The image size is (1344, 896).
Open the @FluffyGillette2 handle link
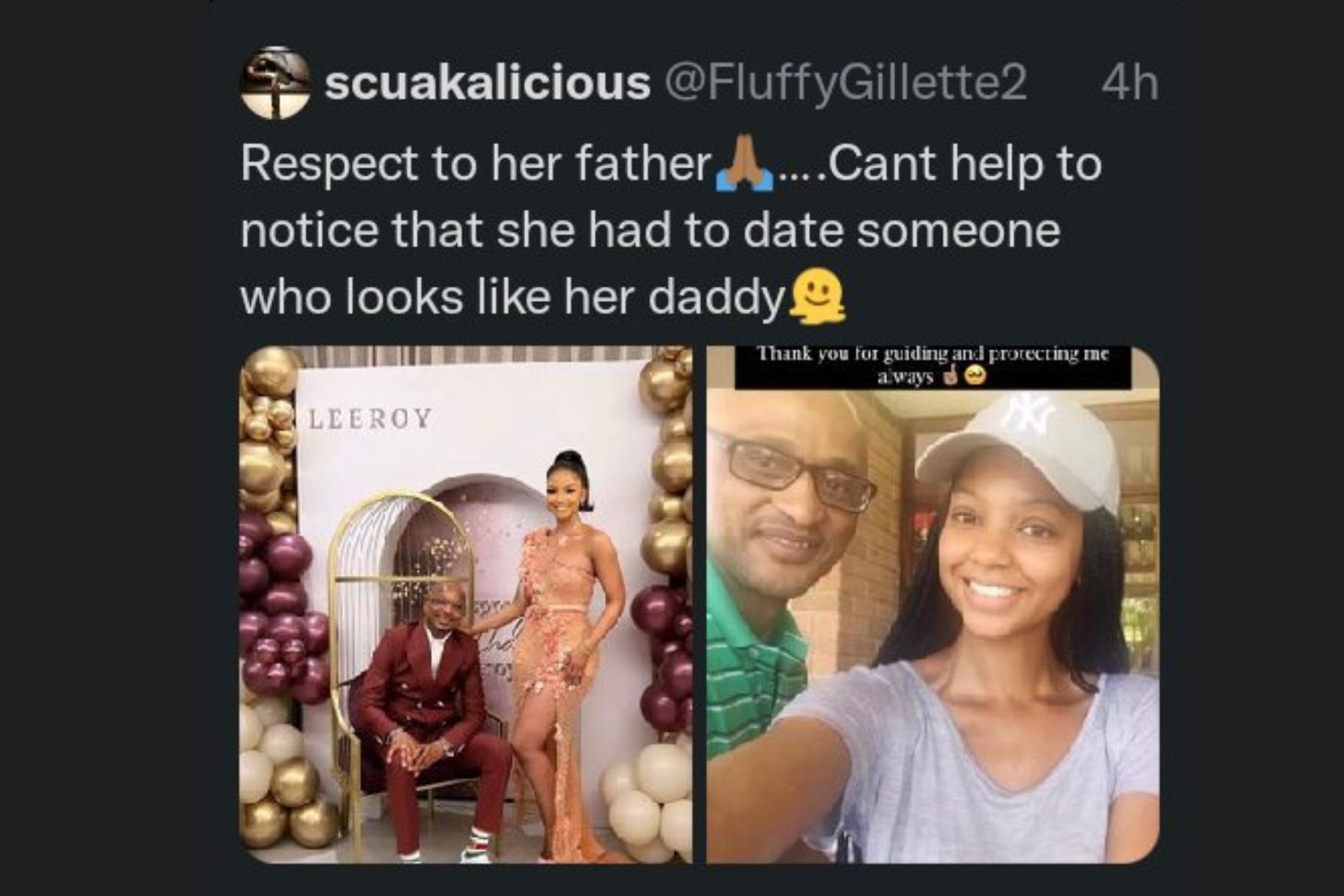pos(843,84)
